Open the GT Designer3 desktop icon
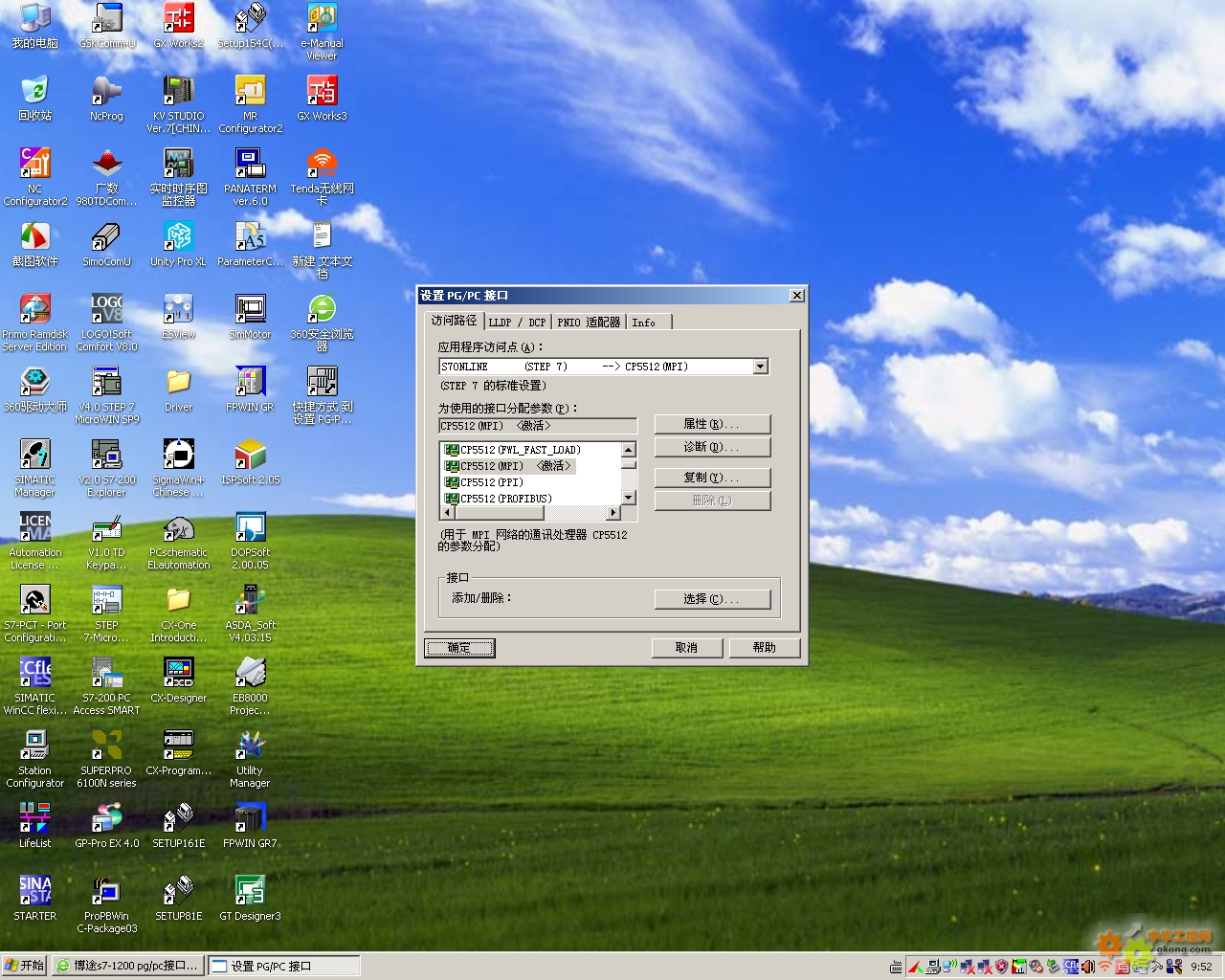The width and height of the screenshot is (1225, 980). pyautogui.click(x=251, y=898)
